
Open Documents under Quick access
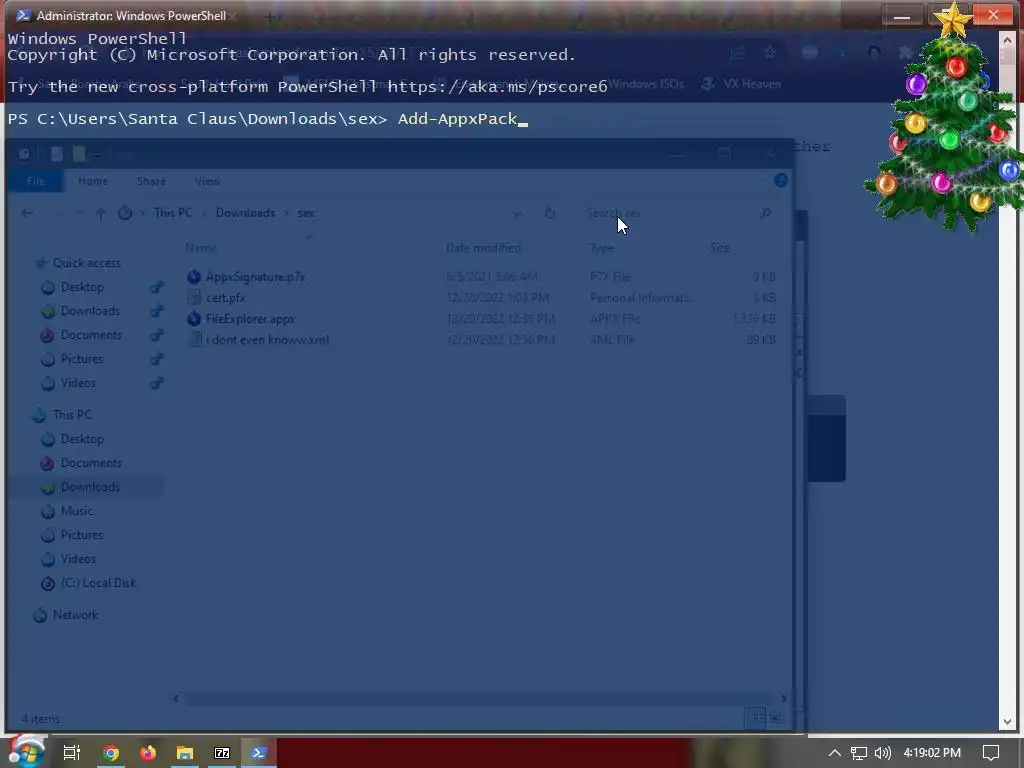(x=91, y=335)
